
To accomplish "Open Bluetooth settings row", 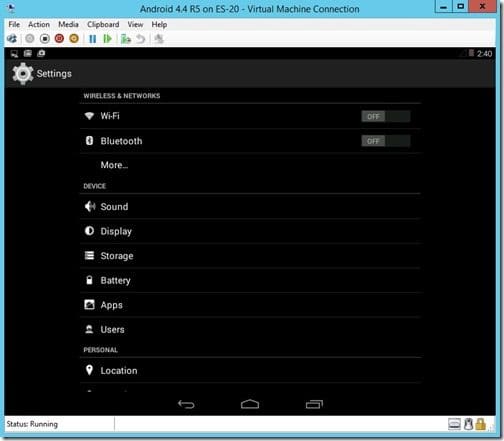I will 250,141.
